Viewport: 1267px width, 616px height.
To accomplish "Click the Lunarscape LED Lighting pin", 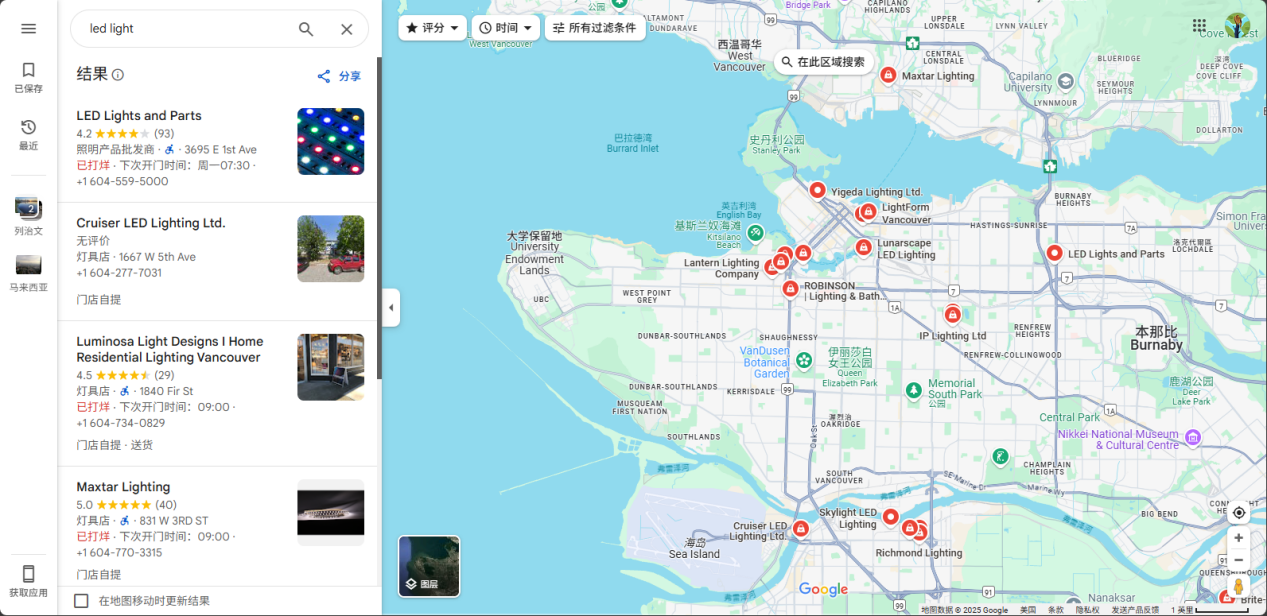I will click(x=863, y=247).
